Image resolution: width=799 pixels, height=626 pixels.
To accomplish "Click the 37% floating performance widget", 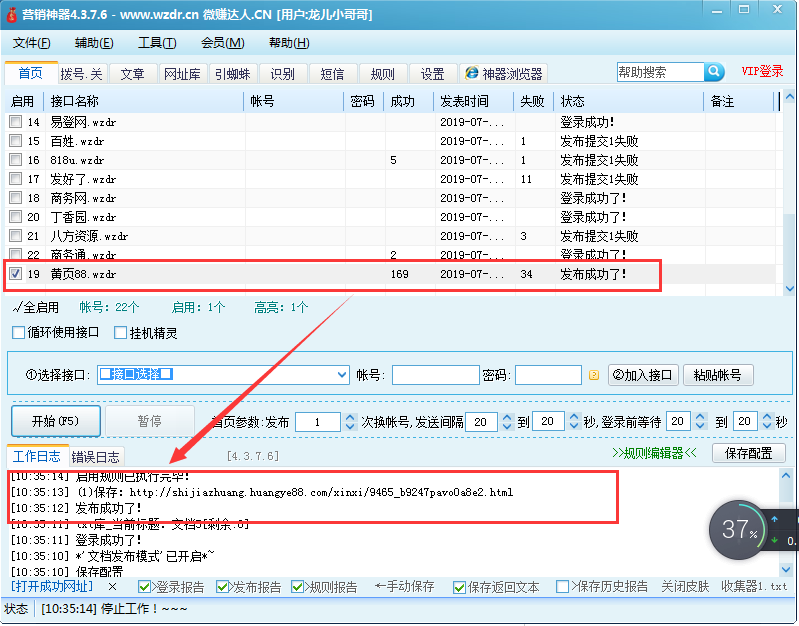I will point(738,530).
